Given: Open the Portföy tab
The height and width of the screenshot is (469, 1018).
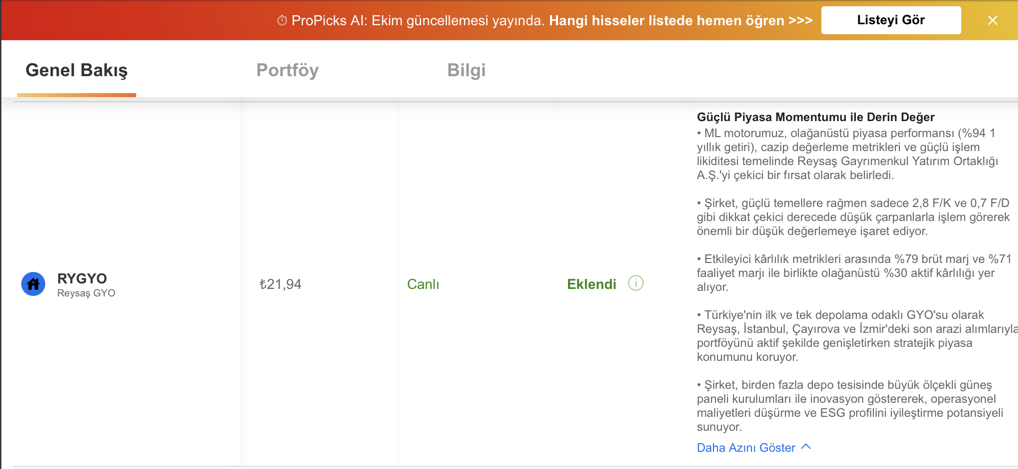Looking at the screenshot, I should tap(288, 70).
